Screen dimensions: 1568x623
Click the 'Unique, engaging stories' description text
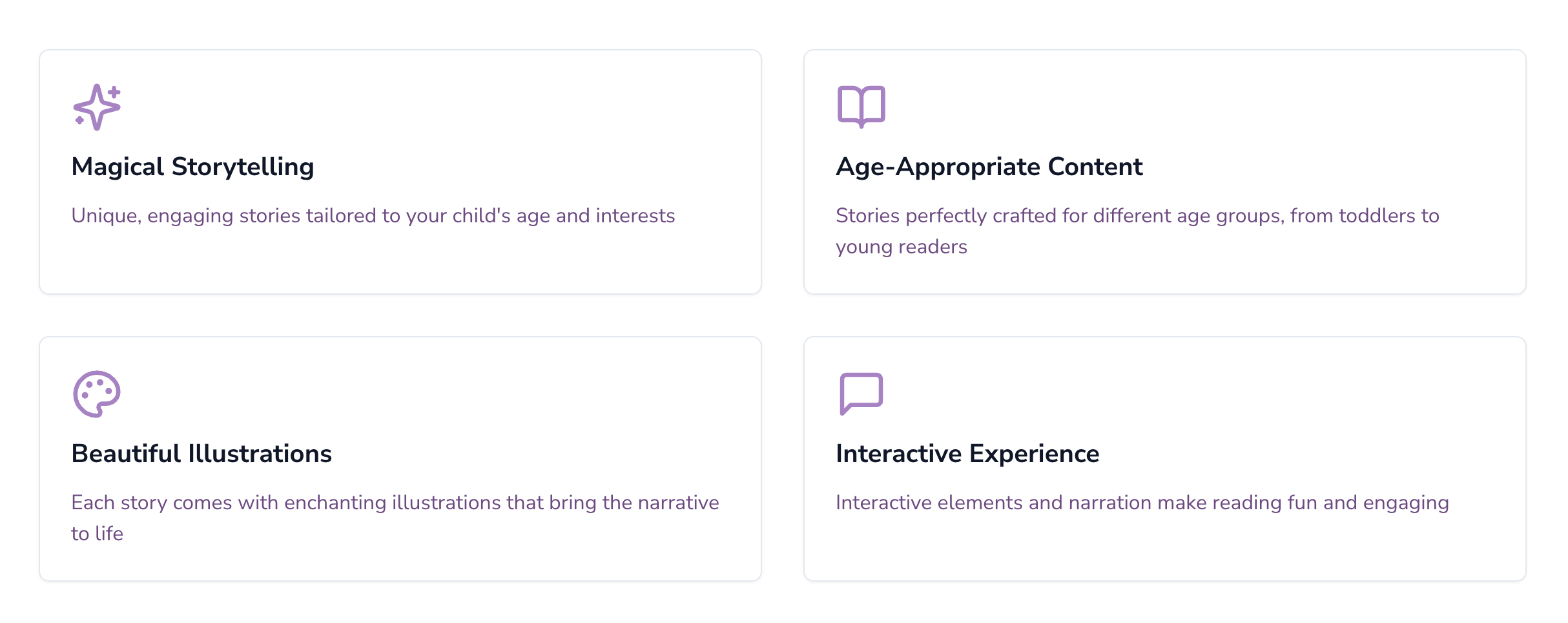coord(373,216)
